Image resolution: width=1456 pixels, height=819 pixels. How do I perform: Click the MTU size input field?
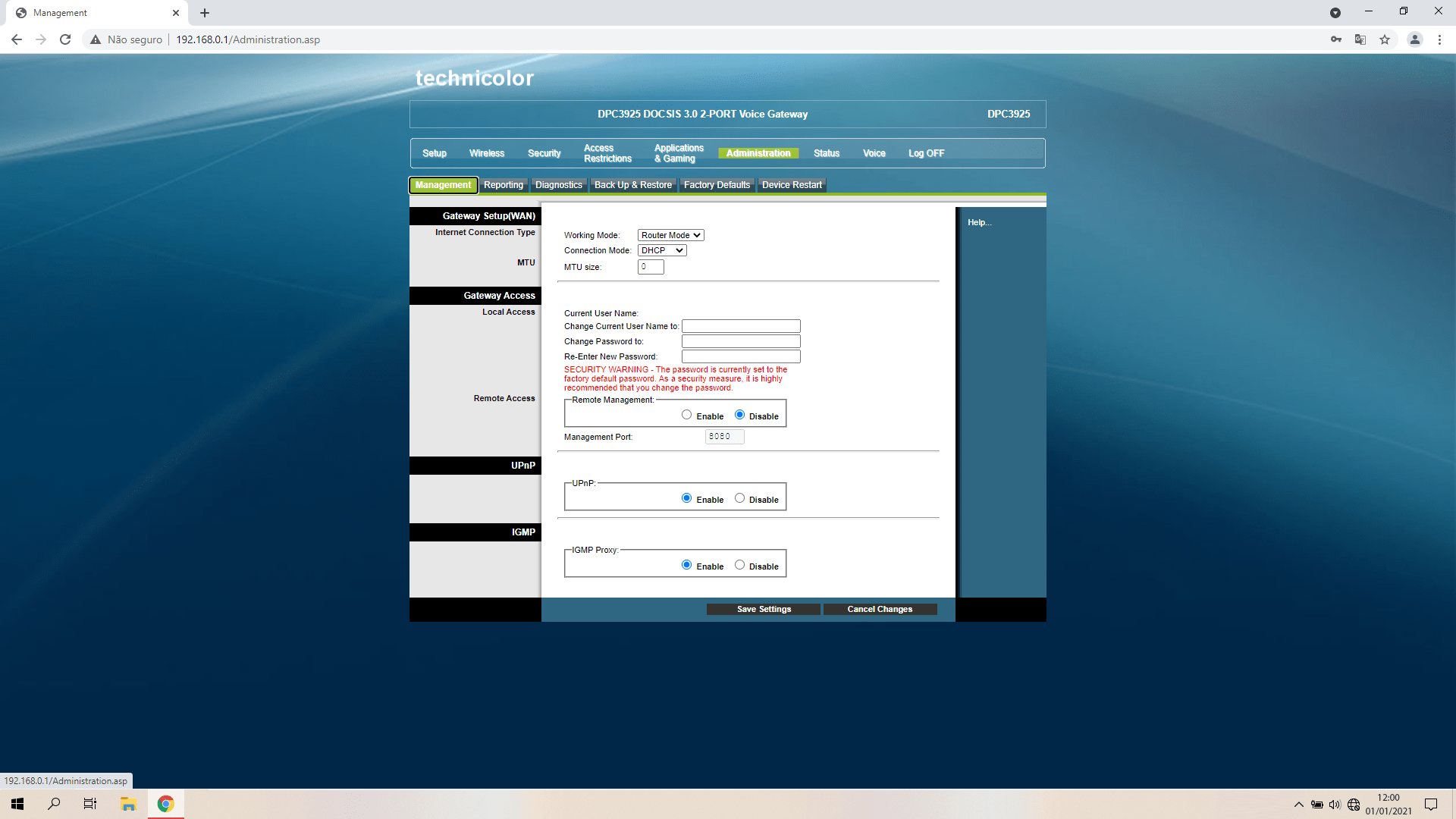651,266
